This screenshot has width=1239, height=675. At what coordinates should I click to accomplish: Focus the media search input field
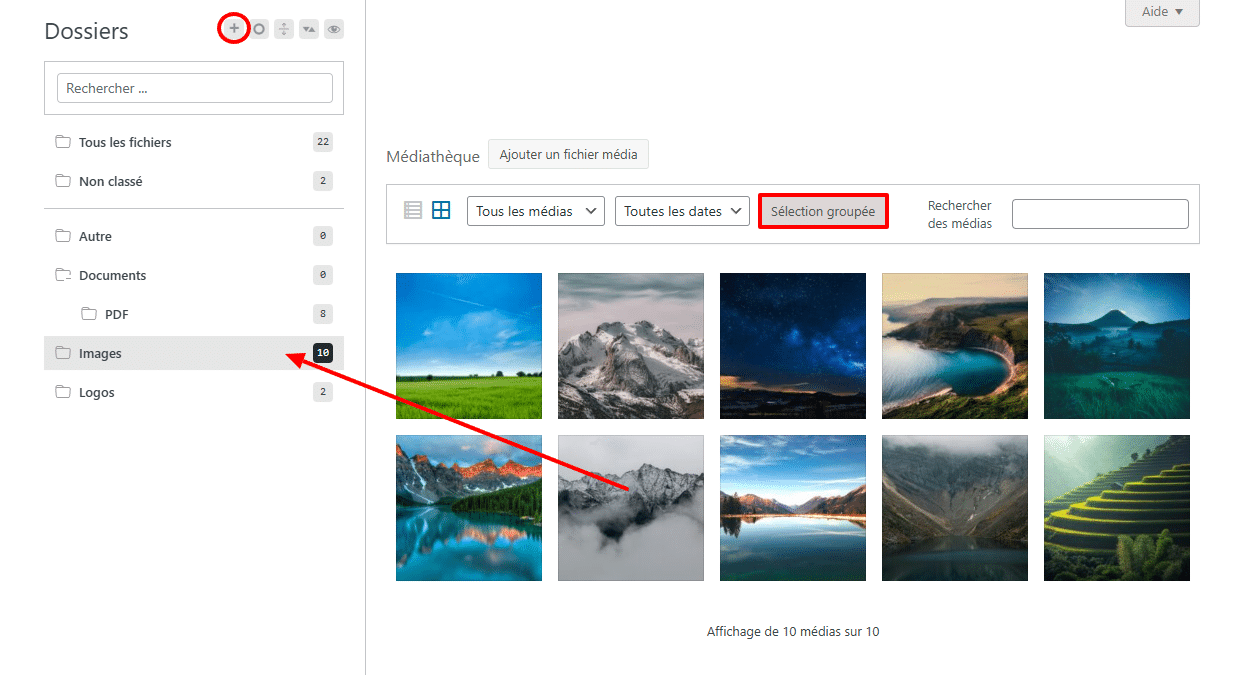click(x=1099, y=214)
